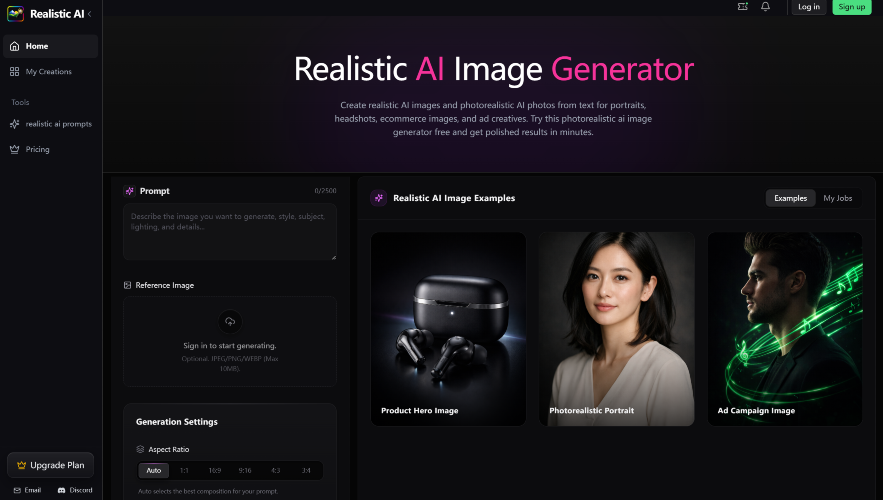Click the 'Tools' sidebar section label
883x500 pixels.
click(x=20, y=102)
